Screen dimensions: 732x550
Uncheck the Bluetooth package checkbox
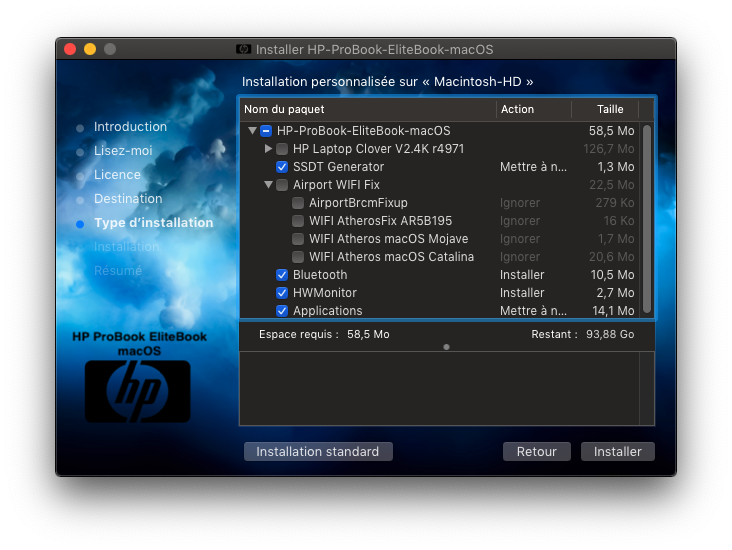coord(282,275)
